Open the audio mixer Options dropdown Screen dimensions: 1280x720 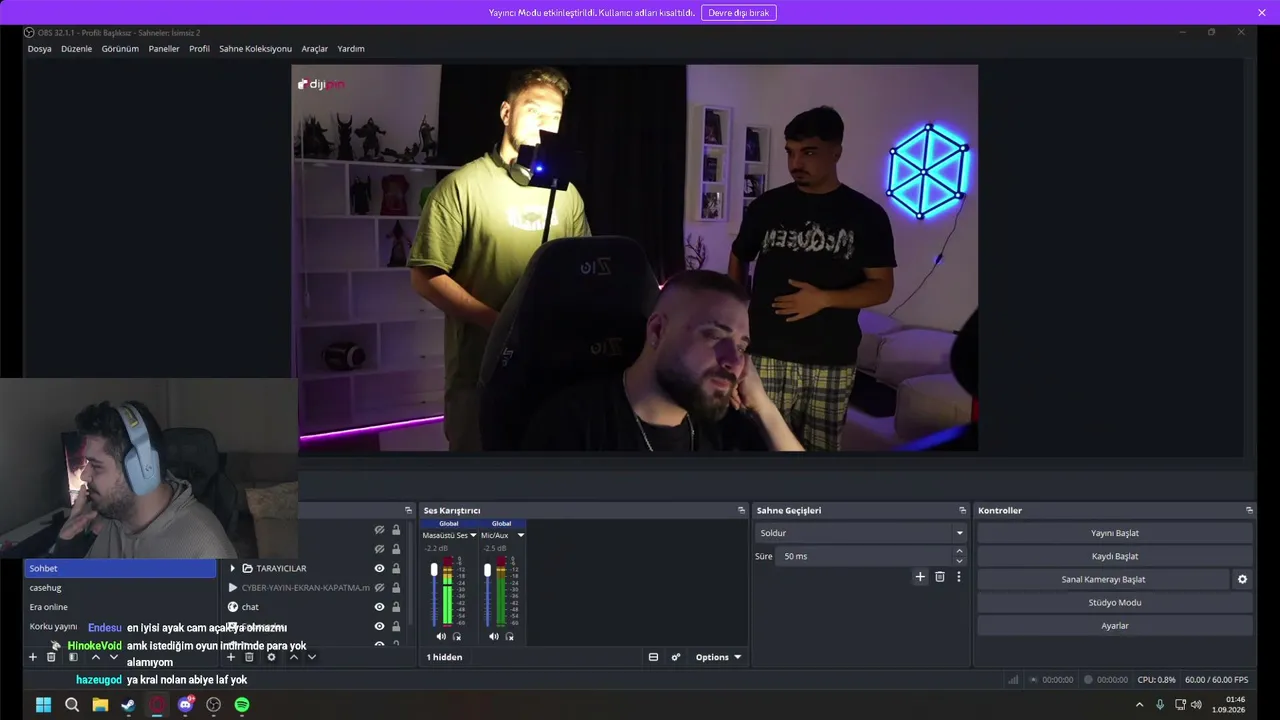point(719,657)
